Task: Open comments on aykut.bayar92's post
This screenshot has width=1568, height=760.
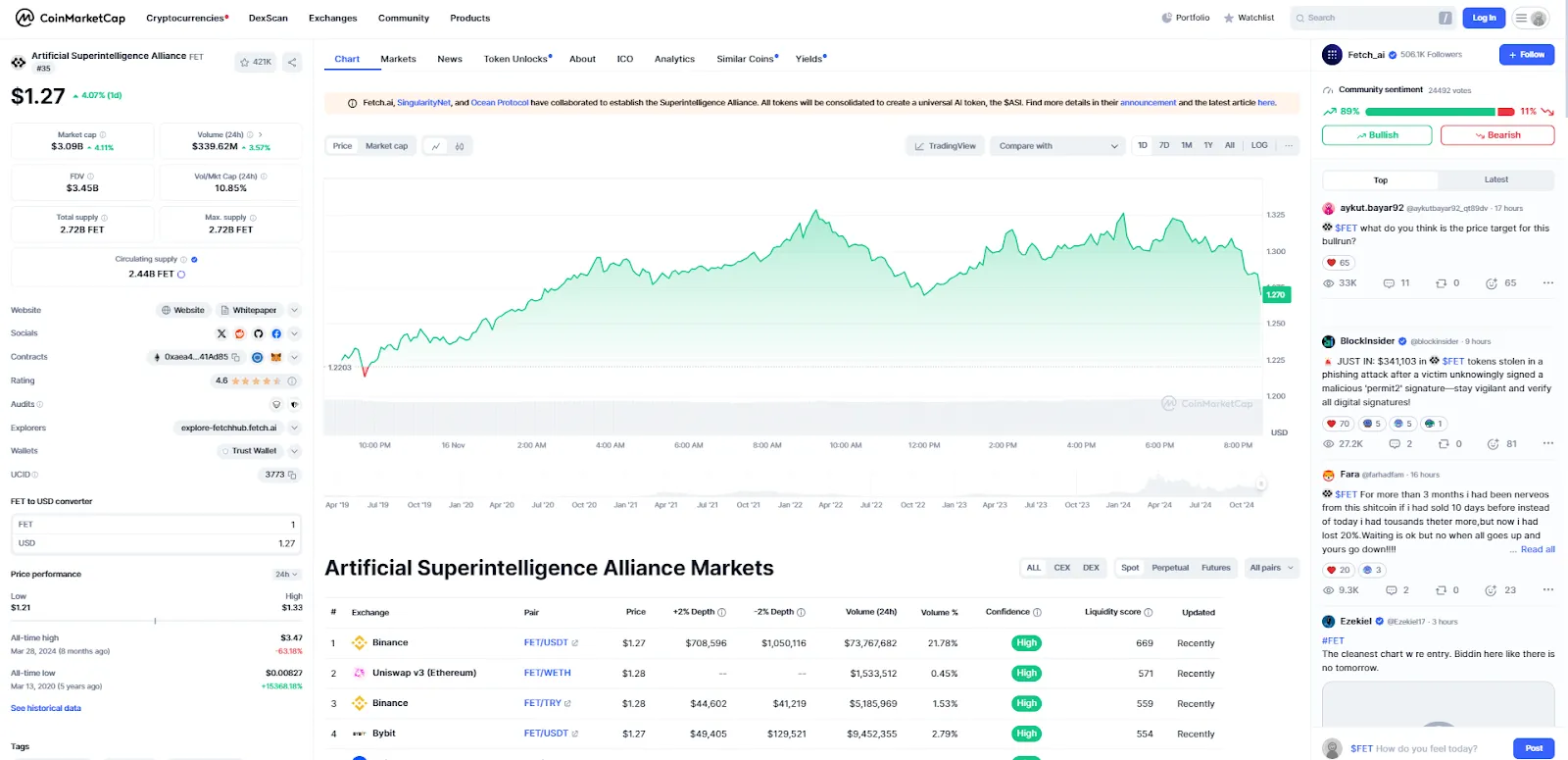Action: coord(1389,283)
